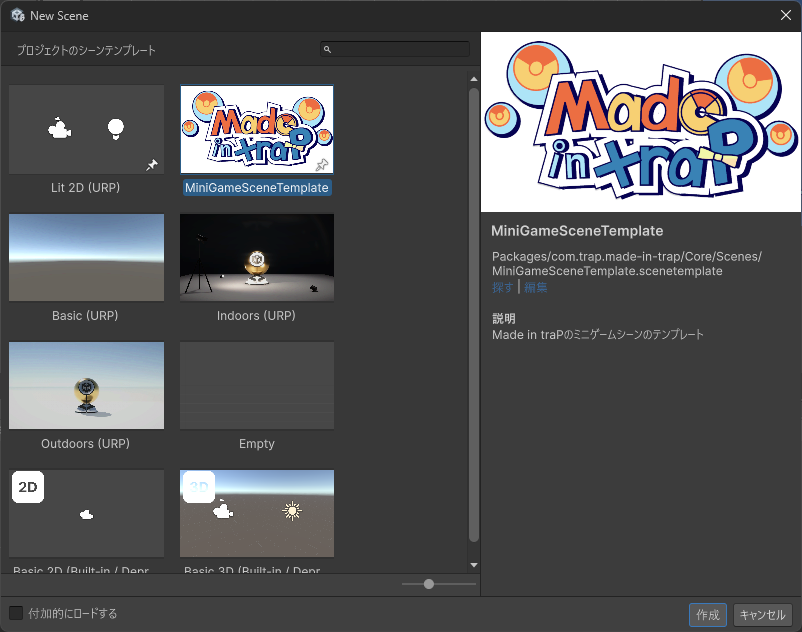Click the Made in traP preview image
Image resolution: width=802 pixels, height=632 pixels.
point(641,122)
